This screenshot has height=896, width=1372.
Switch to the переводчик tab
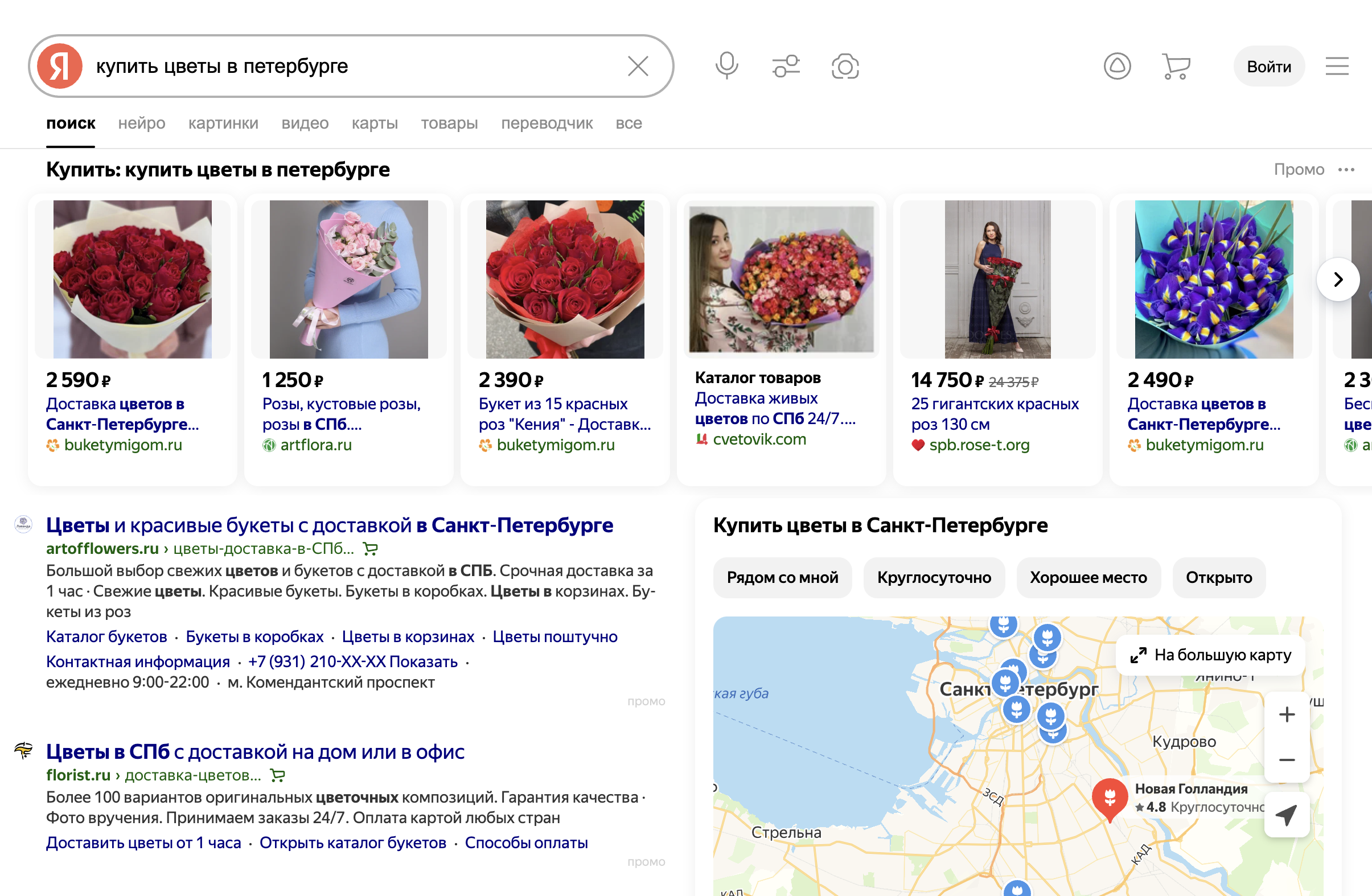pyautogui.click(x=547, y=124)
